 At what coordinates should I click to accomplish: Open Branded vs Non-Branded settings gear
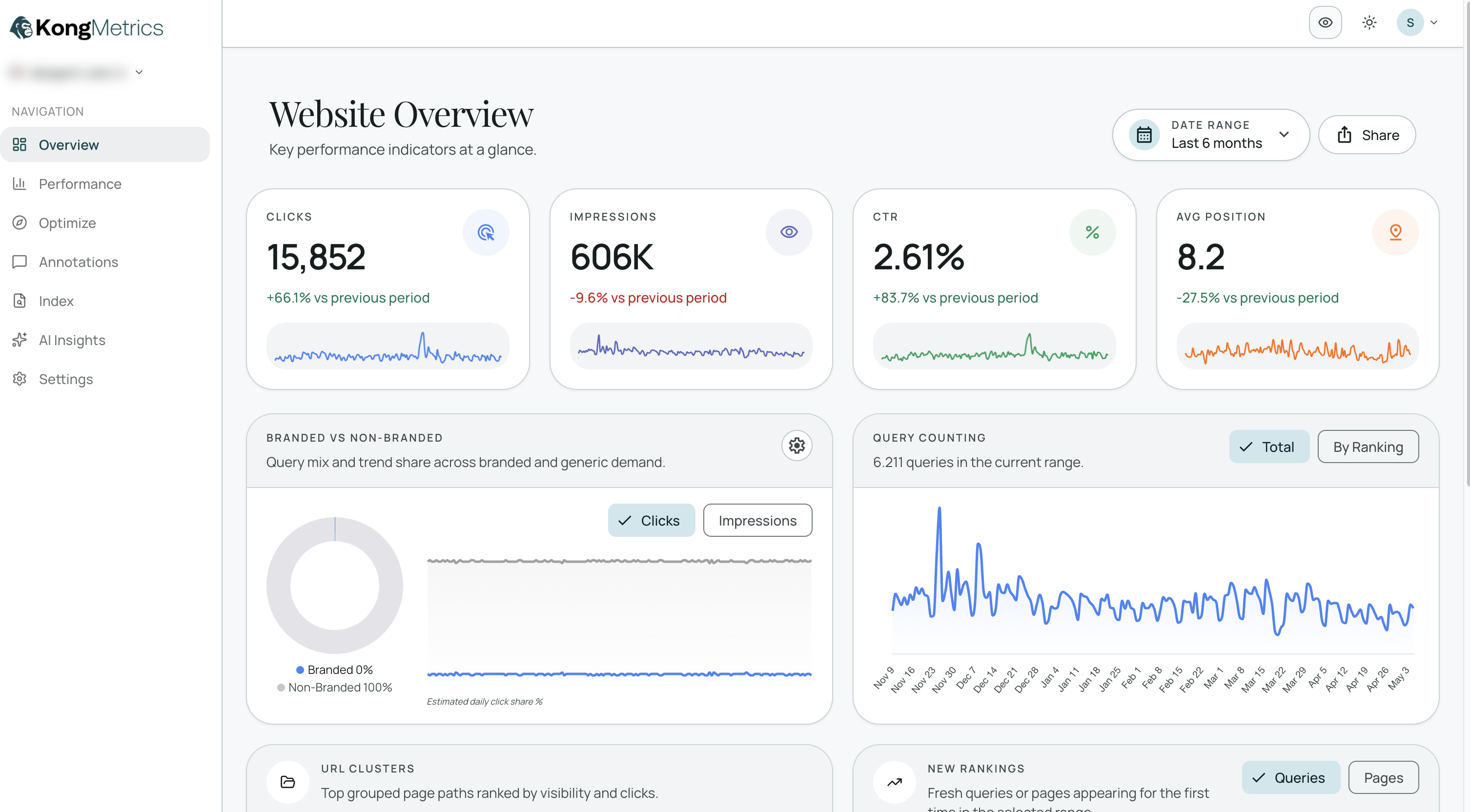point(796,446)
